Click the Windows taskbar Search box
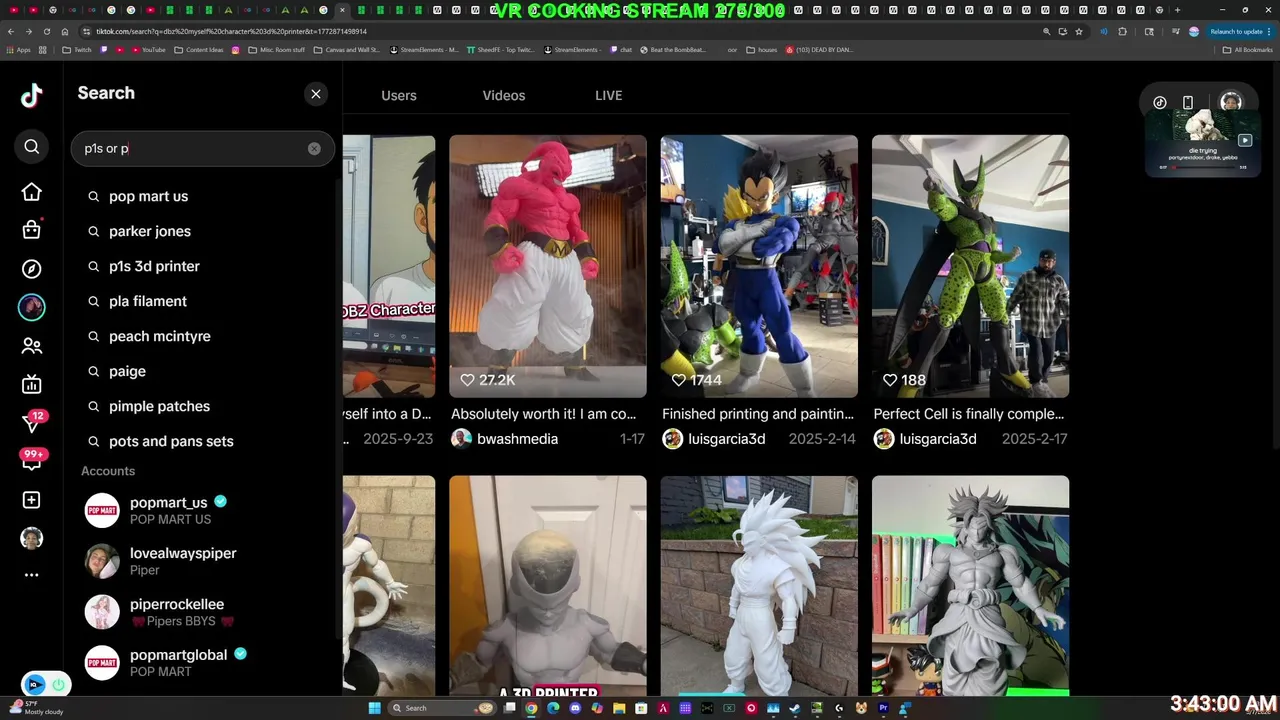This screenshot has width=1280, height=720. coord(443,708)
